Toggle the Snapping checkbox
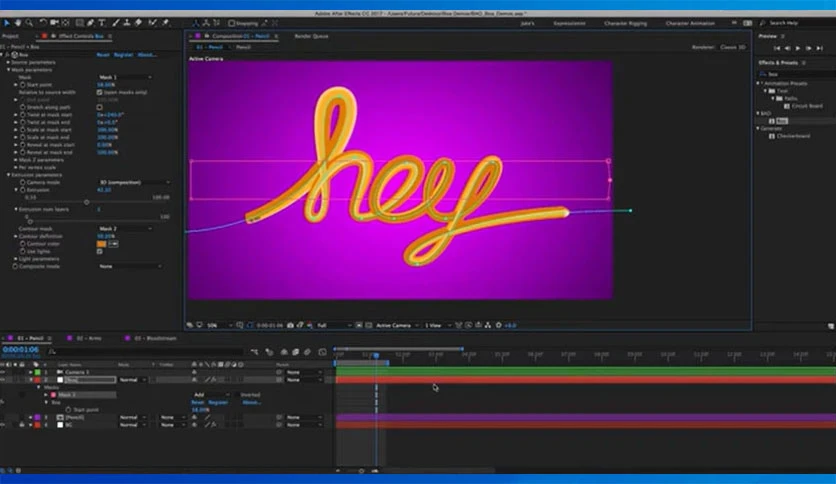The width and height of the screenshot is (836, 484). click(231, 23)
